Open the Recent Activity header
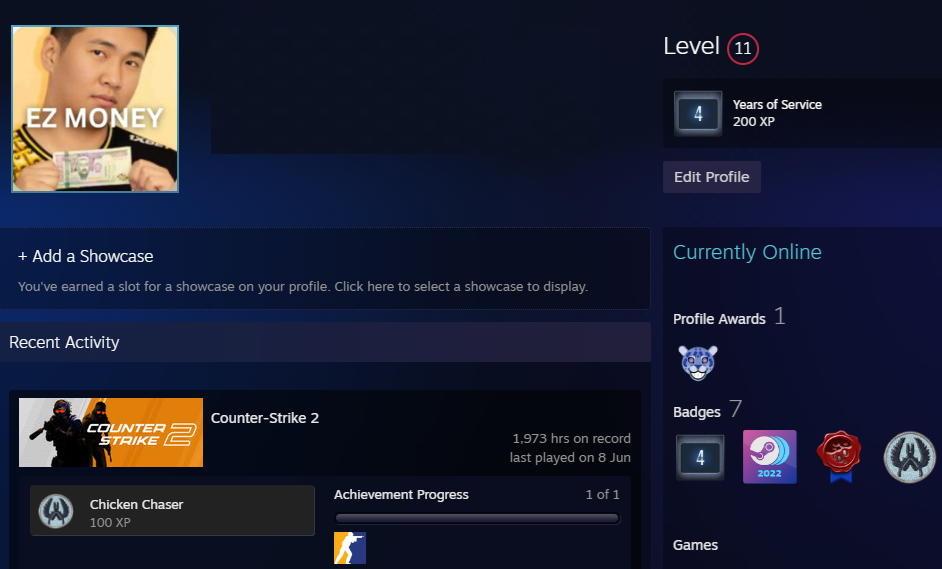 [64, 342]
